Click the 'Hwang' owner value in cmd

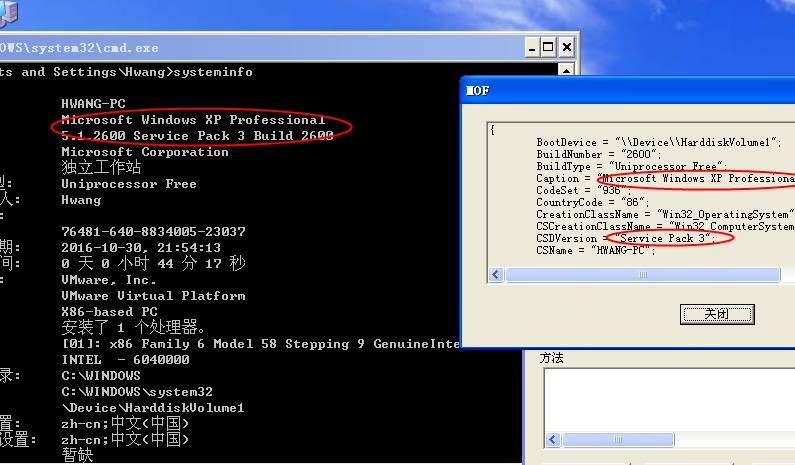[81, 200]
